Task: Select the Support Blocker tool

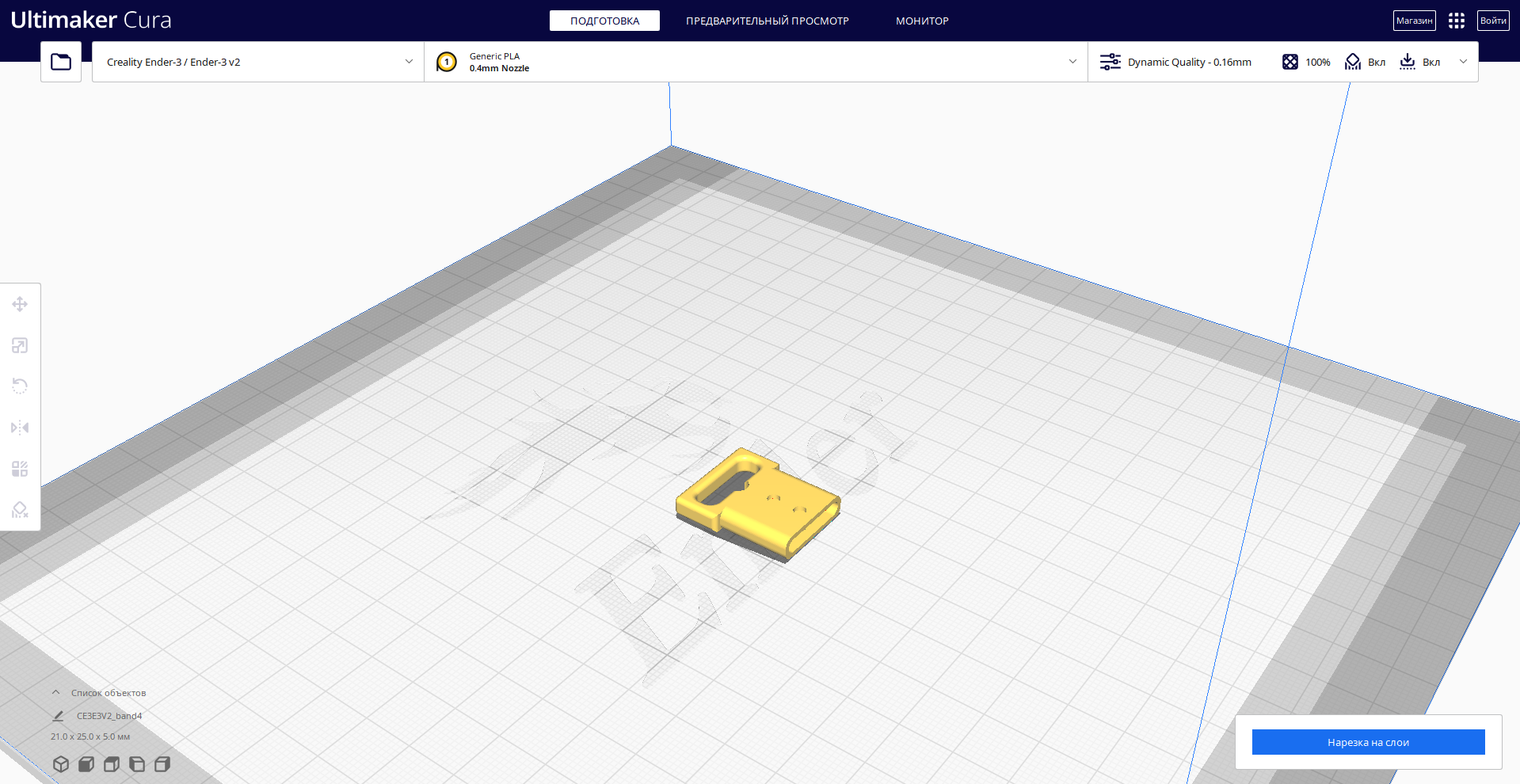Action: pyautogui.click(x=20, y=510)
